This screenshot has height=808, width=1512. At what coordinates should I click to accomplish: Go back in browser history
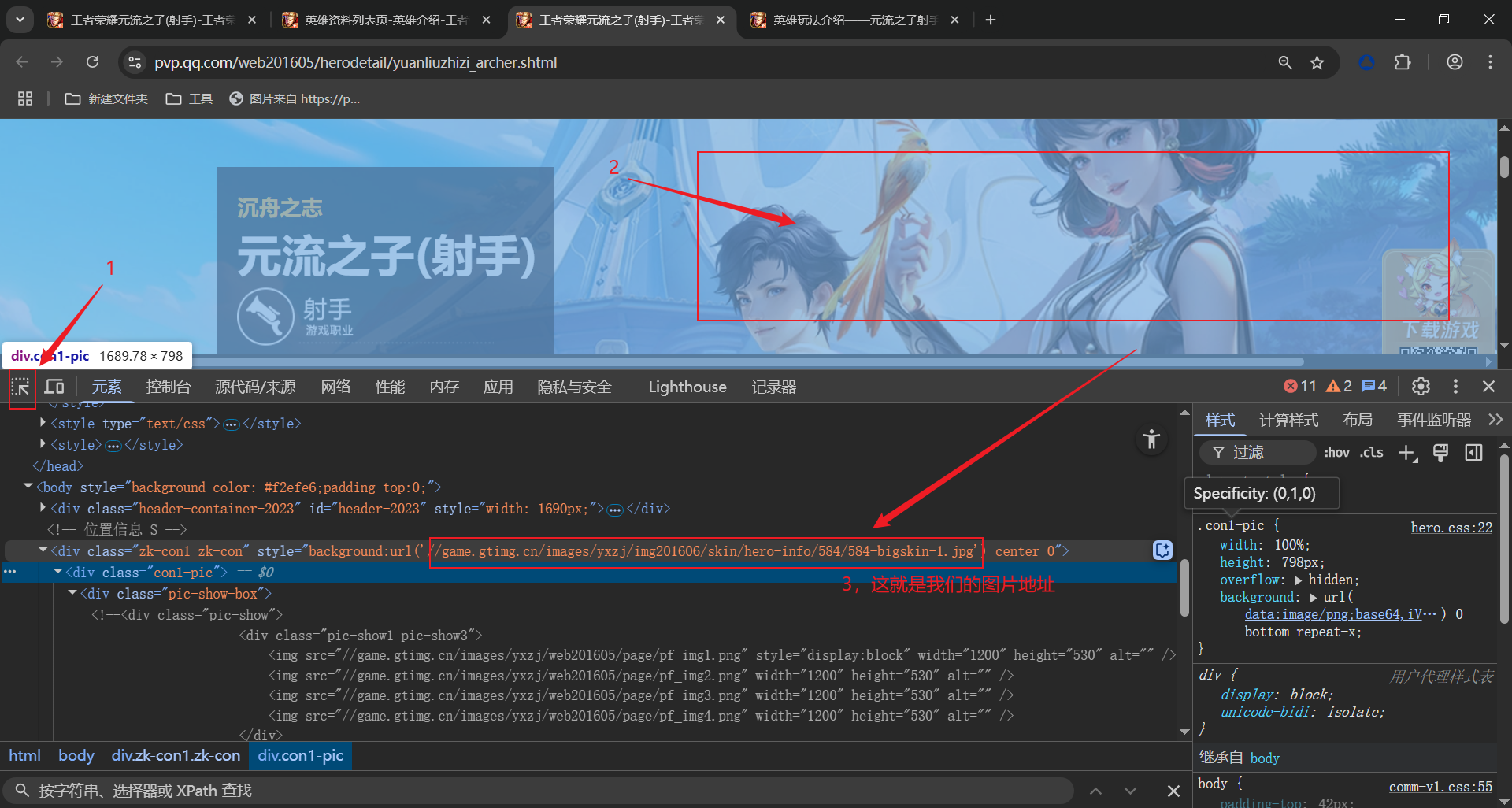22,62
